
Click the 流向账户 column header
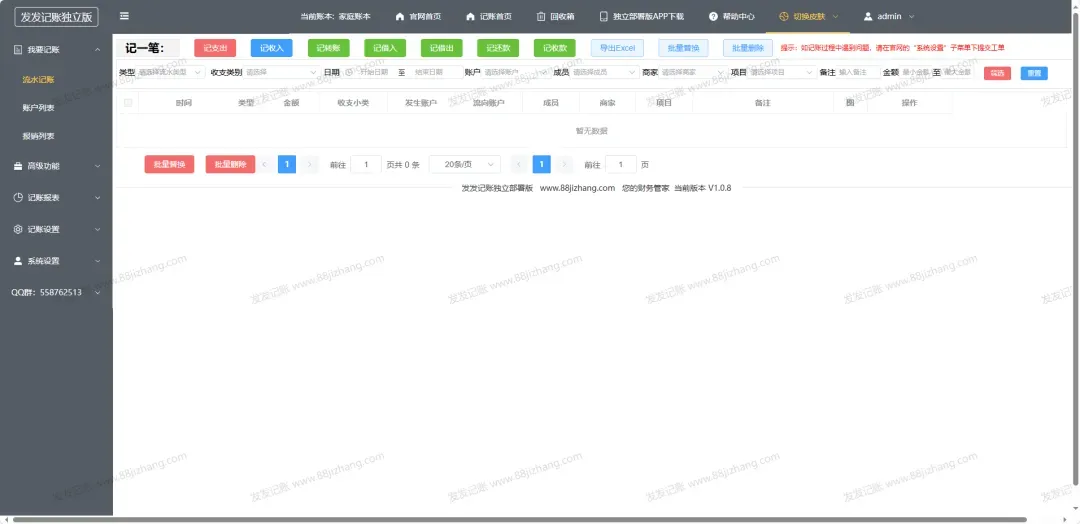[488, 103]
